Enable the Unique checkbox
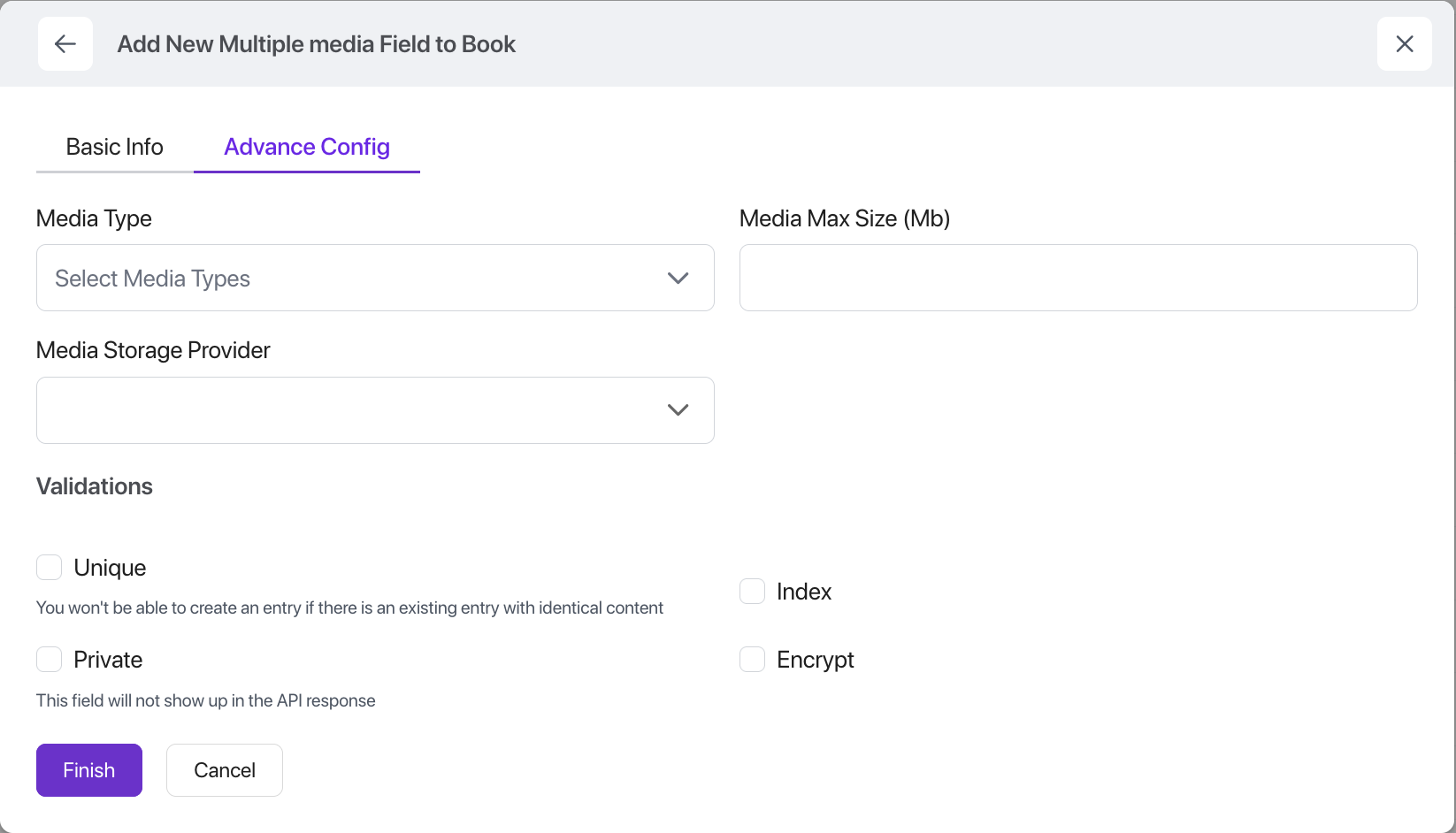 (x=50, y=568)
